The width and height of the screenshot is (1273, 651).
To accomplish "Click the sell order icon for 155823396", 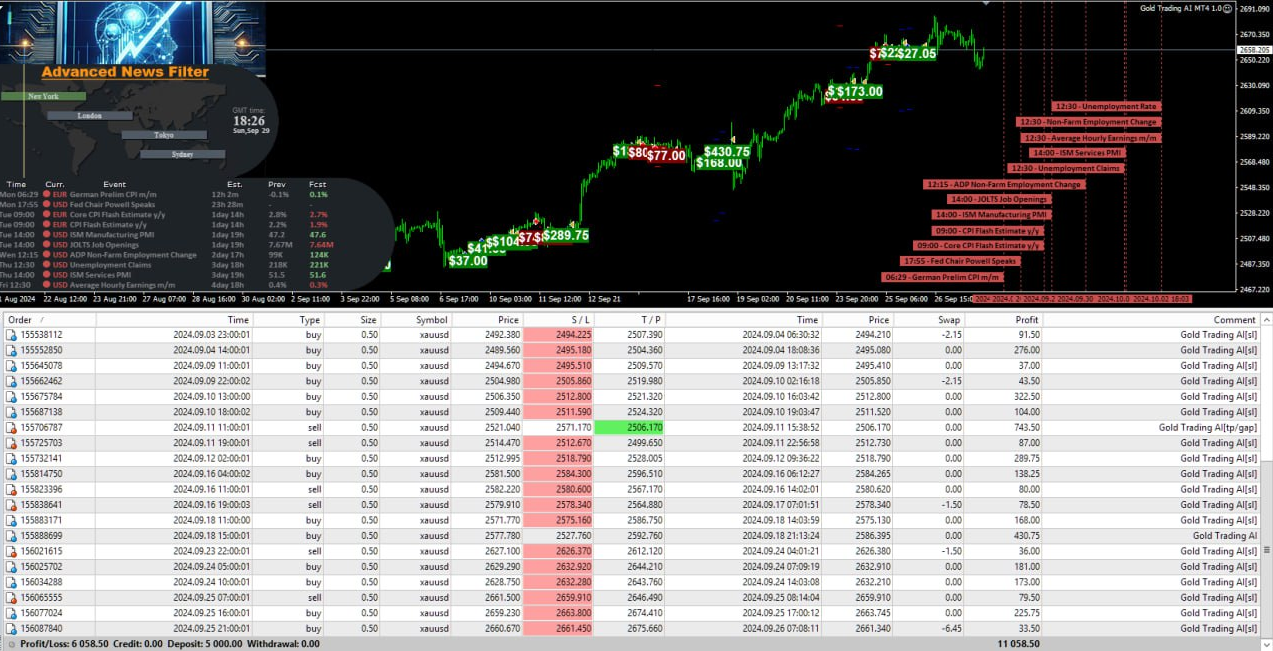I will [x=12, y=489].
